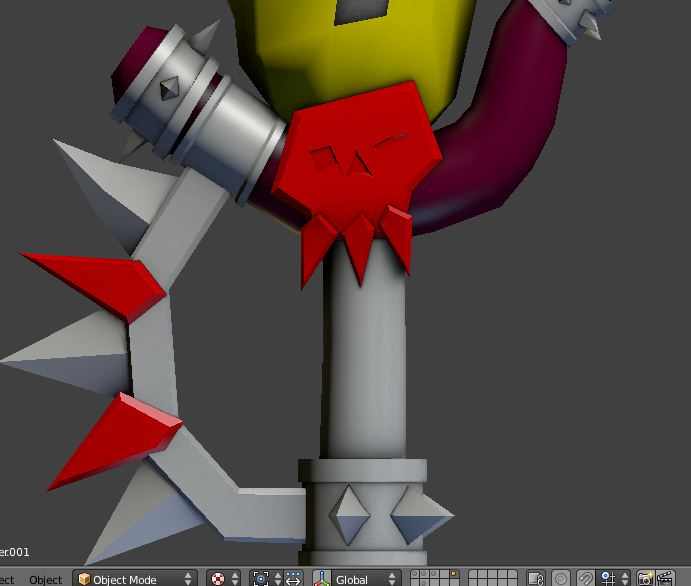The image size is (691, 586).
Task: Toggle the snap magnet button
Action: 585,579
